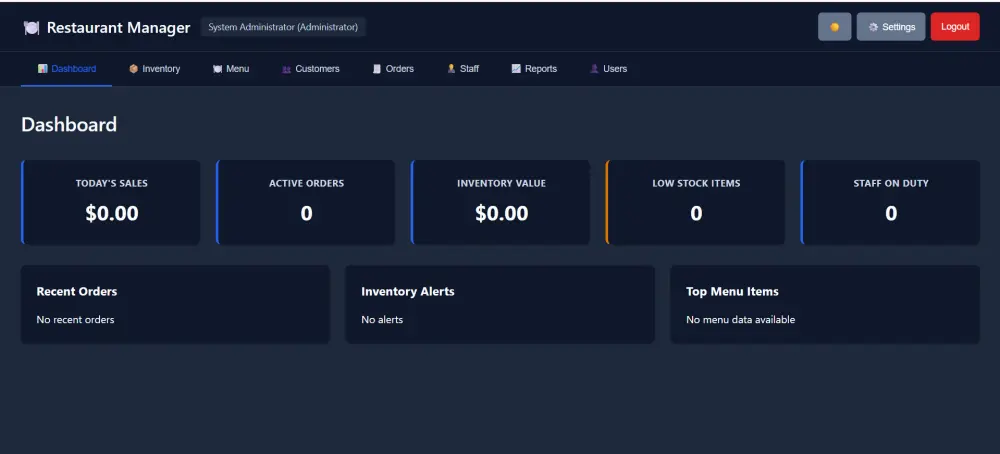The image size is (1000, 454).
Task: Open the Settings button
Action: click(890, 27)
